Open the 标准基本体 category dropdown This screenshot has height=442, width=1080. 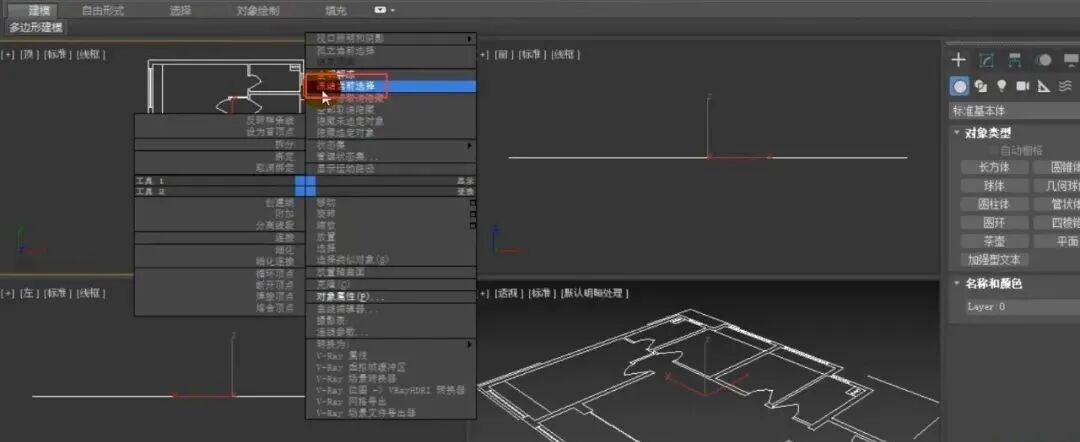(x=1014, y=111)
